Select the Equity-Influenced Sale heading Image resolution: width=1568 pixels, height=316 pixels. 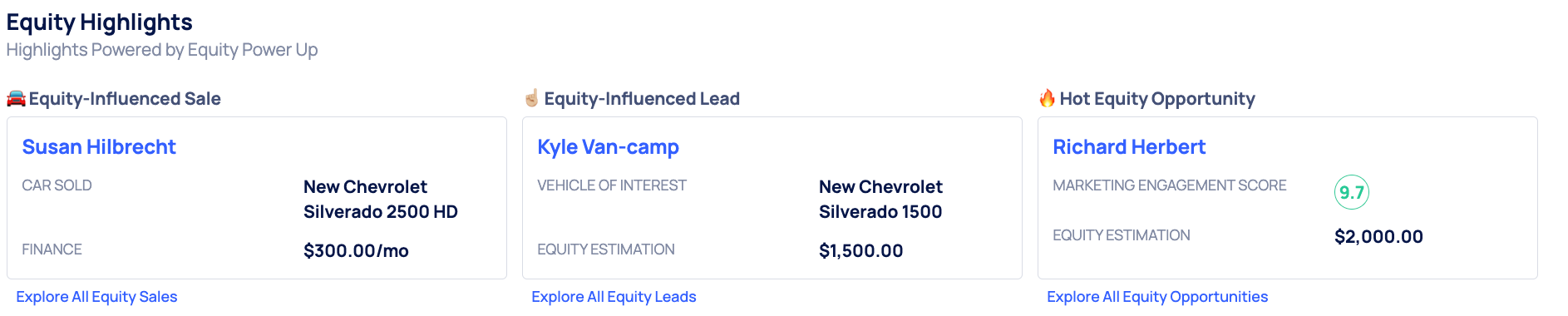125,99
